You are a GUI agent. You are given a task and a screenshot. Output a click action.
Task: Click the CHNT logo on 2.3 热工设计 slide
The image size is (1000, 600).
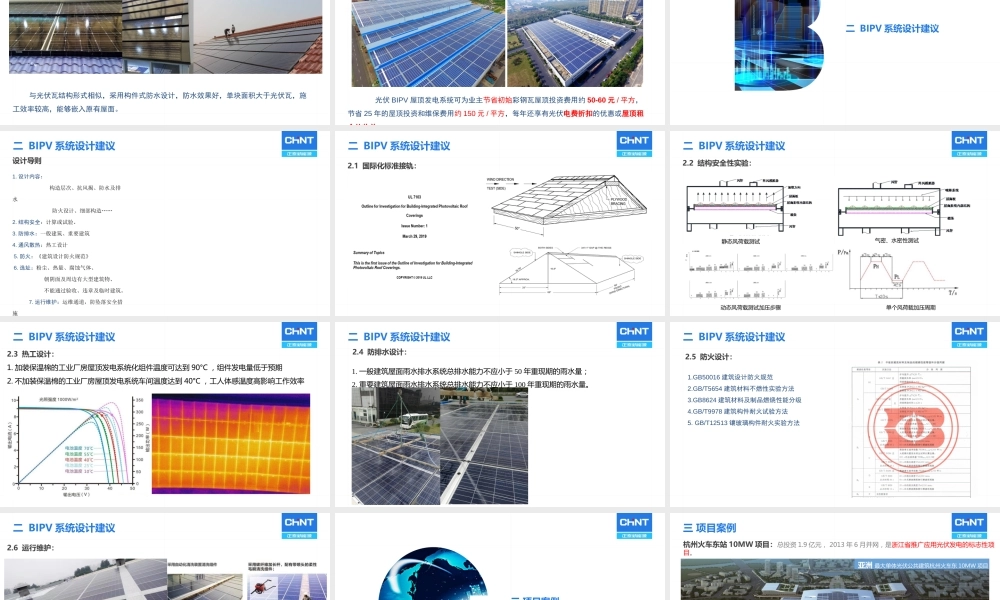tap(299, 335)
